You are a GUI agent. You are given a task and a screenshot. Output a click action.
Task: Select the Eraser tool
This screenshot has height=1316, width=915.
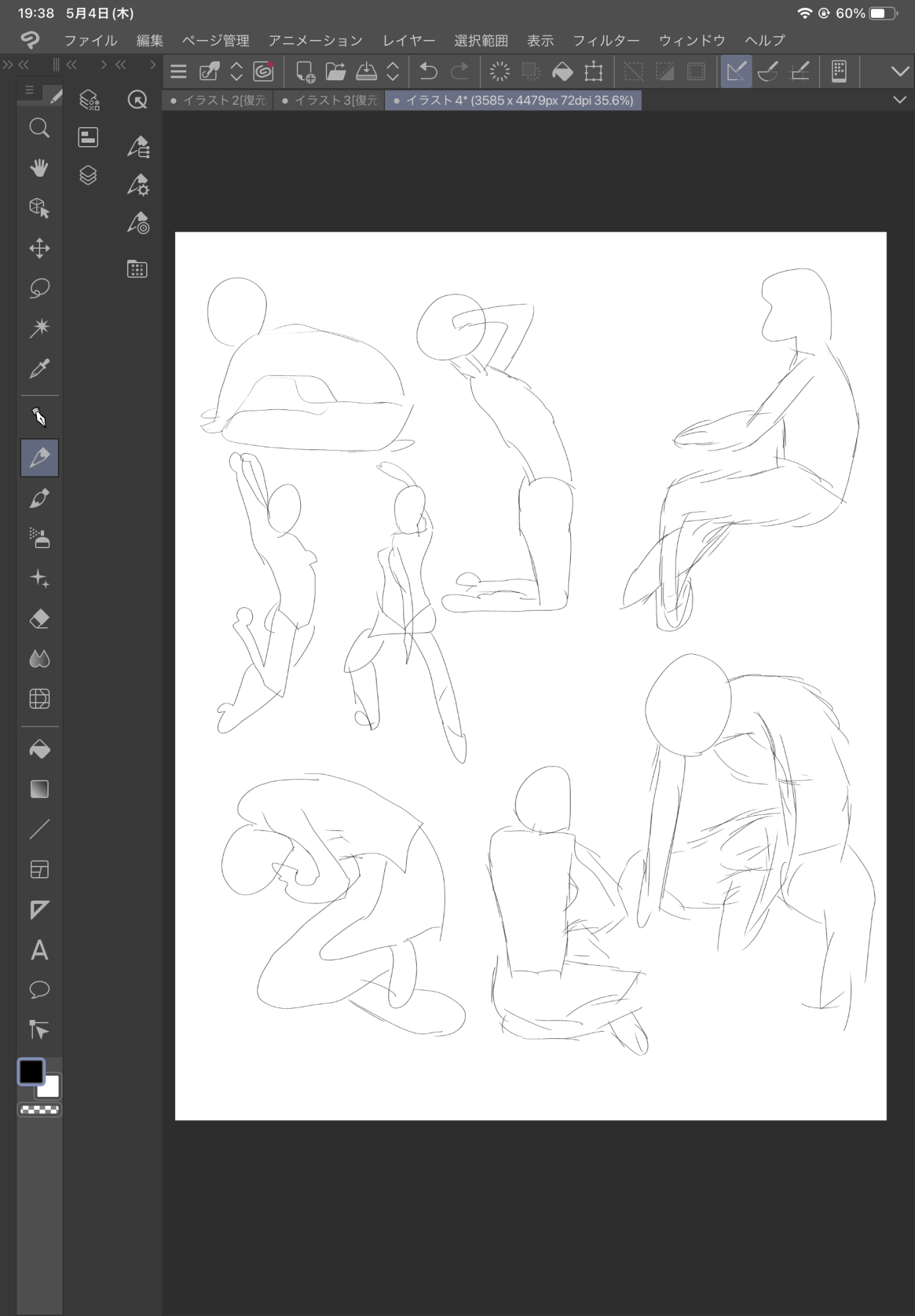[39, 619]
